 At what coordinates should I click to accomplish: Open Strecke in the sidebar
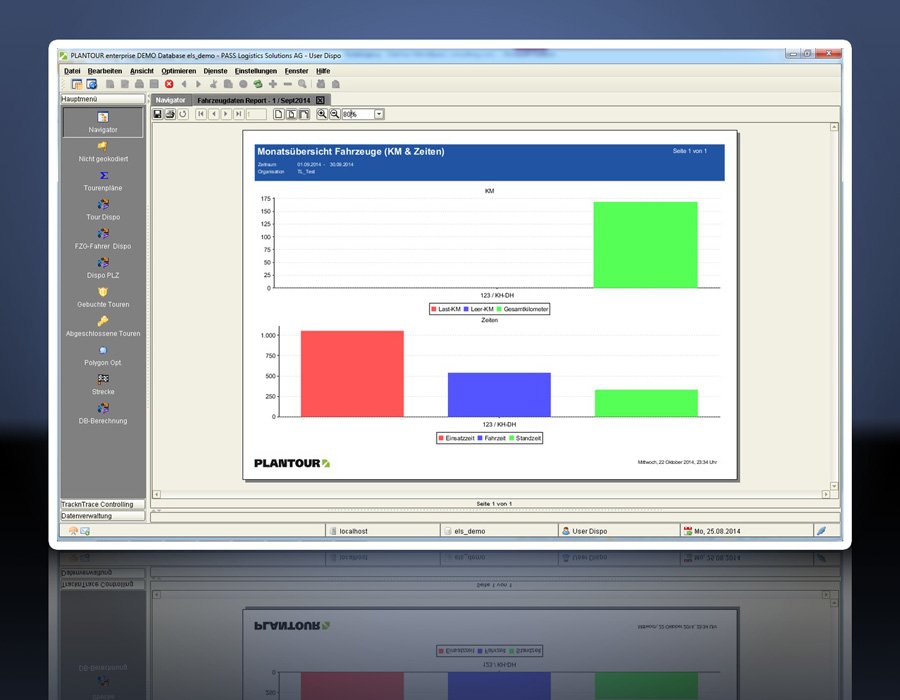(103, 385)
